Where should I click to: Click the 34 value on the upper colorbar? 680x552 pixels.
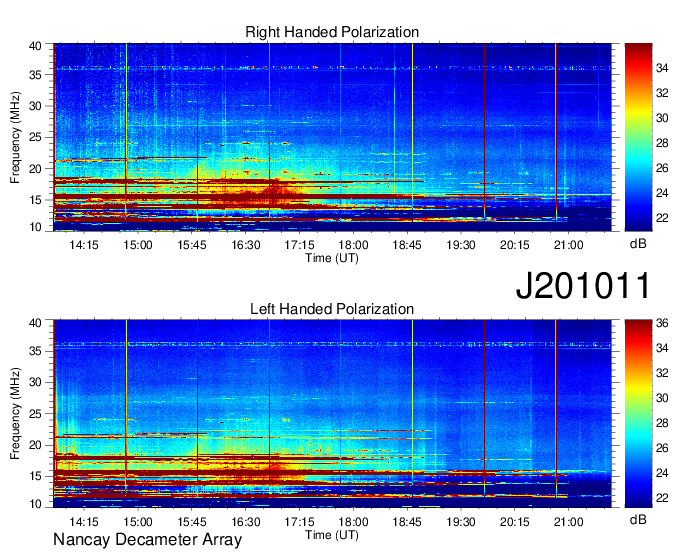[662, 68]
